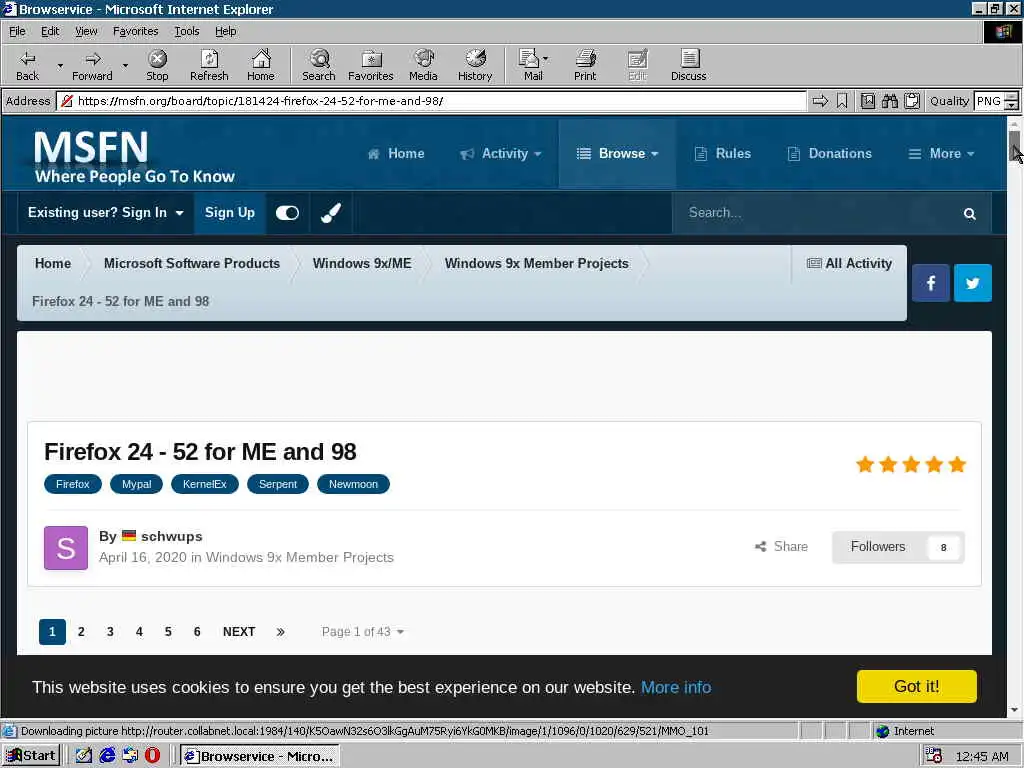Click the search magnifier icon in site search

(970, 214)
